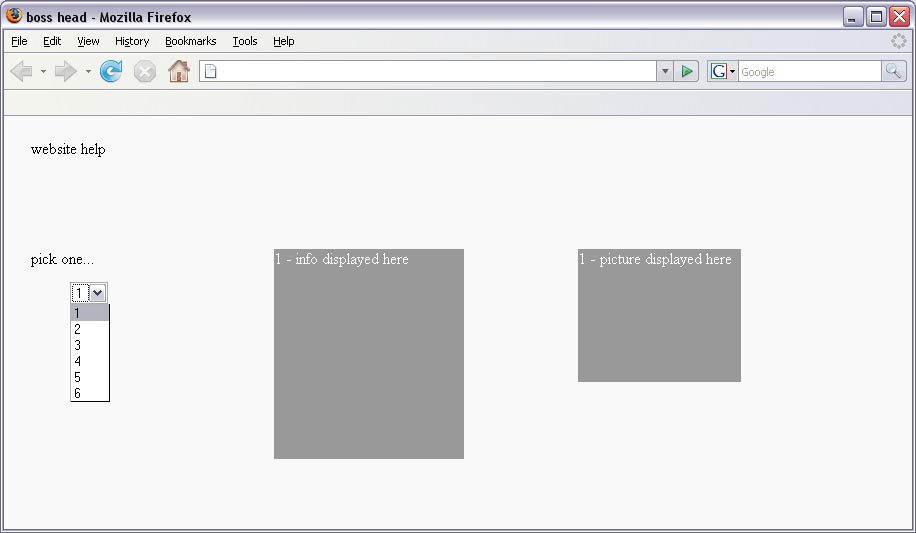Go forward with the Forward arrow
The image size is (916, 533).
tap(65, 71)
